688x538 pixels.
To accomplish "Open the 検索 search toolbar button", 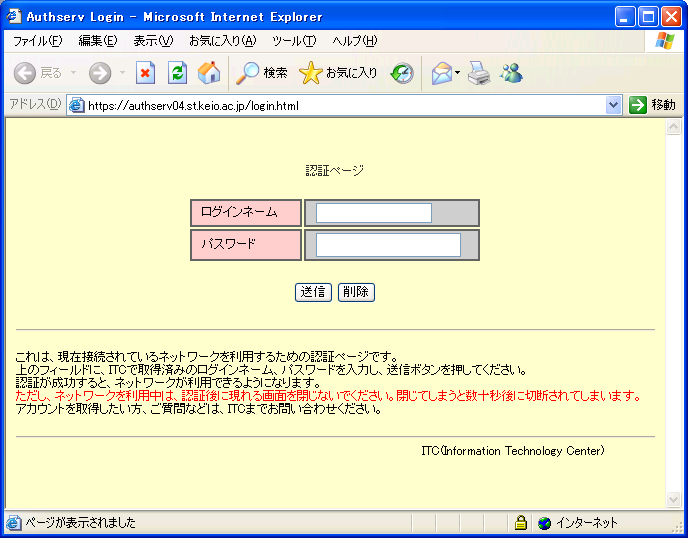I will point(262,73).
